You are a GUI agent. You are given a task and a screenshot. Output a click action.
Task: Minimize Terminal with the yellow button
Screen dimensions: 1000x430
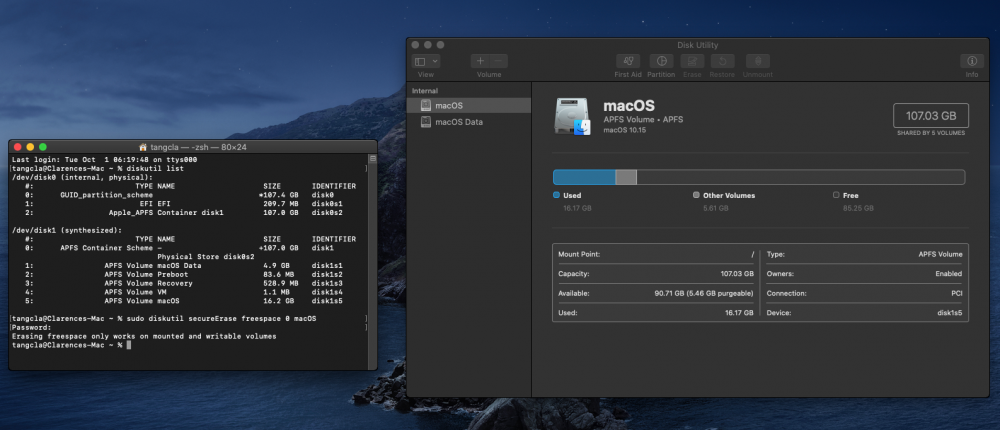coord(30,147)
